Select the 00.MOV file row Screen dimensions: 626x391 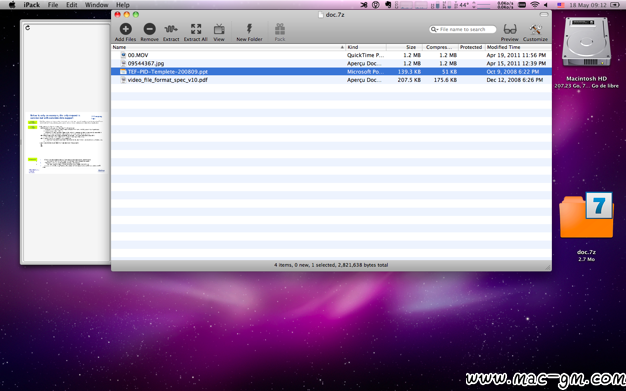(331, 55)
